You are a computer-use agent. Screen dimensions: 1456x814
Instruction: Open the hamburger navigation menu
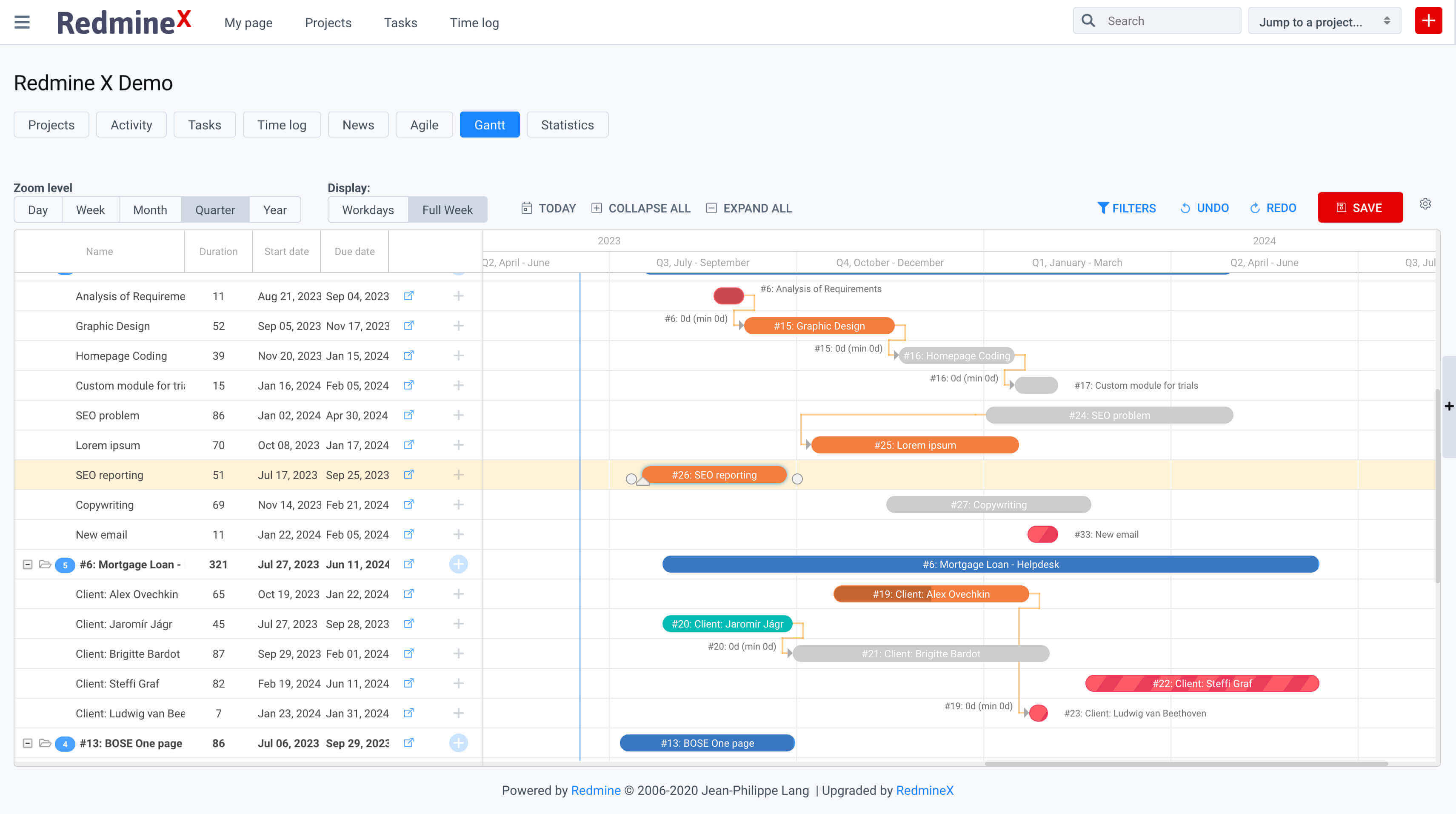click(x=21, y=22)
